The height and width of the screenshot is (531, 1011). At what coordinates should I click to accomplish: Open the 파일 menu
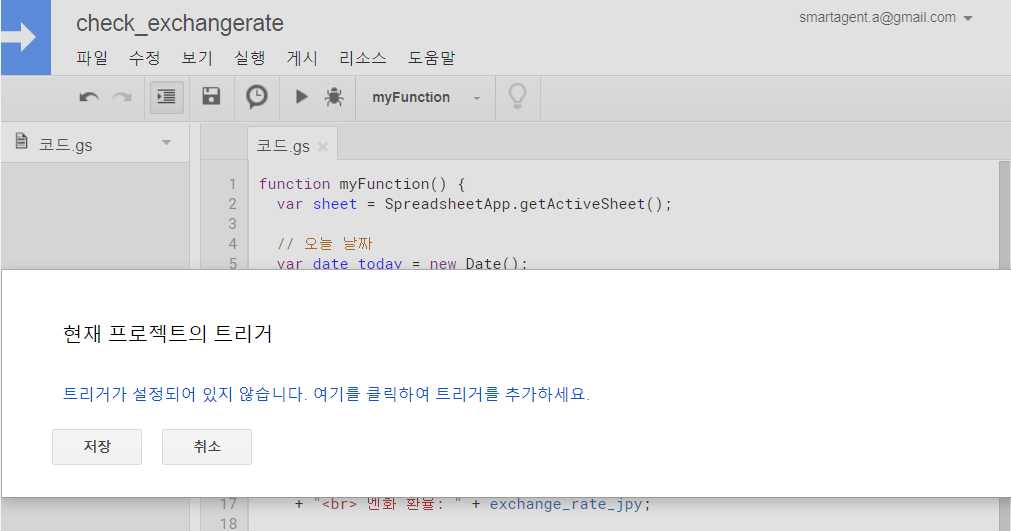click(x=92, y=58)
